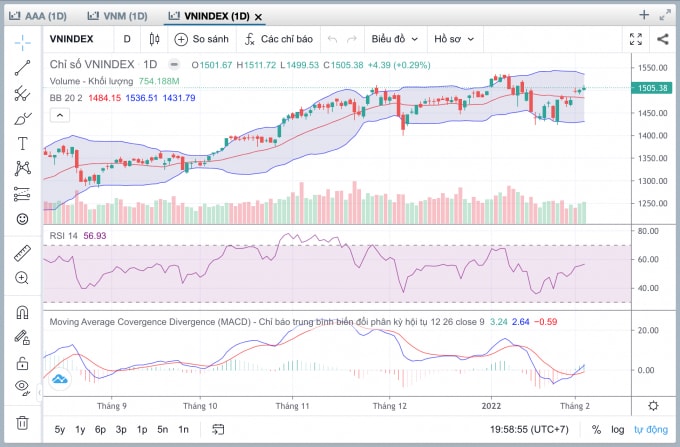Open candlestick chart style selector
The image size is (680, 447).
(x=154, y=39)
